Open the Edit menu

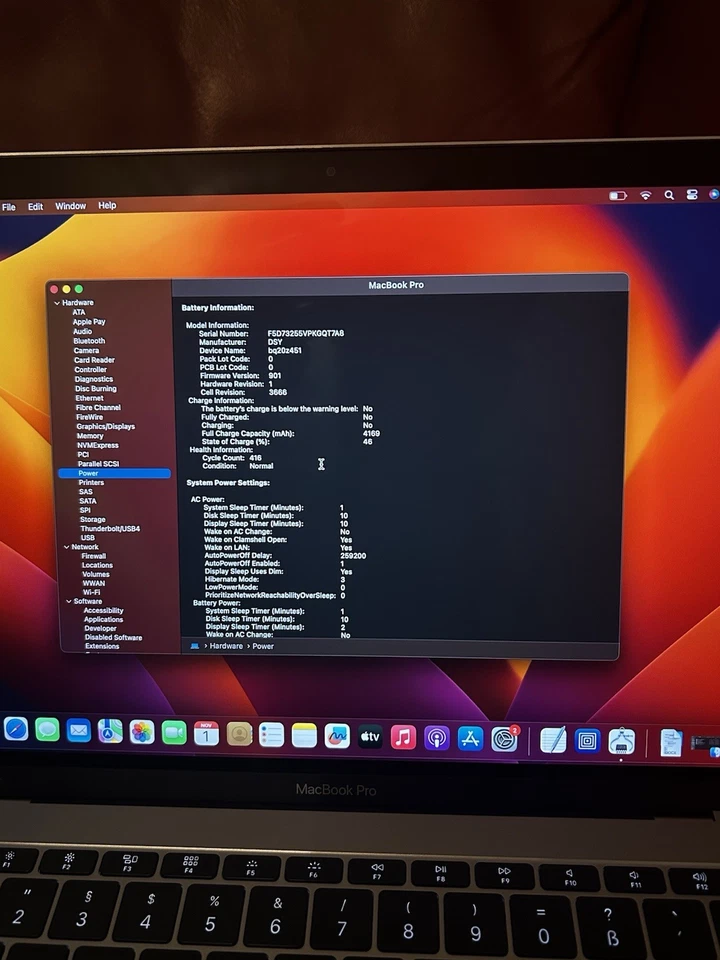(36, 206)
